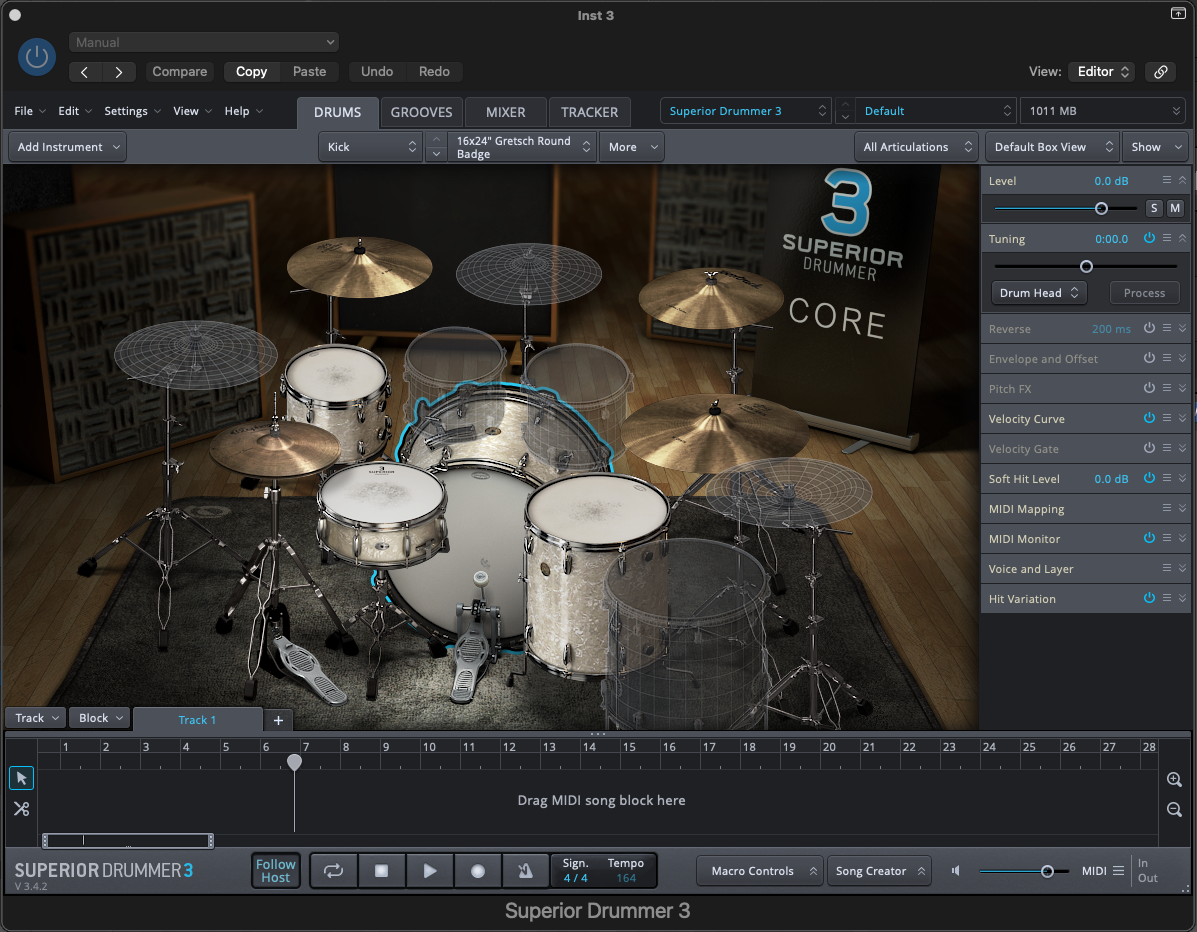1197x932 pixels.
Task: Select the scissors split tool
Action: (21, 808)
